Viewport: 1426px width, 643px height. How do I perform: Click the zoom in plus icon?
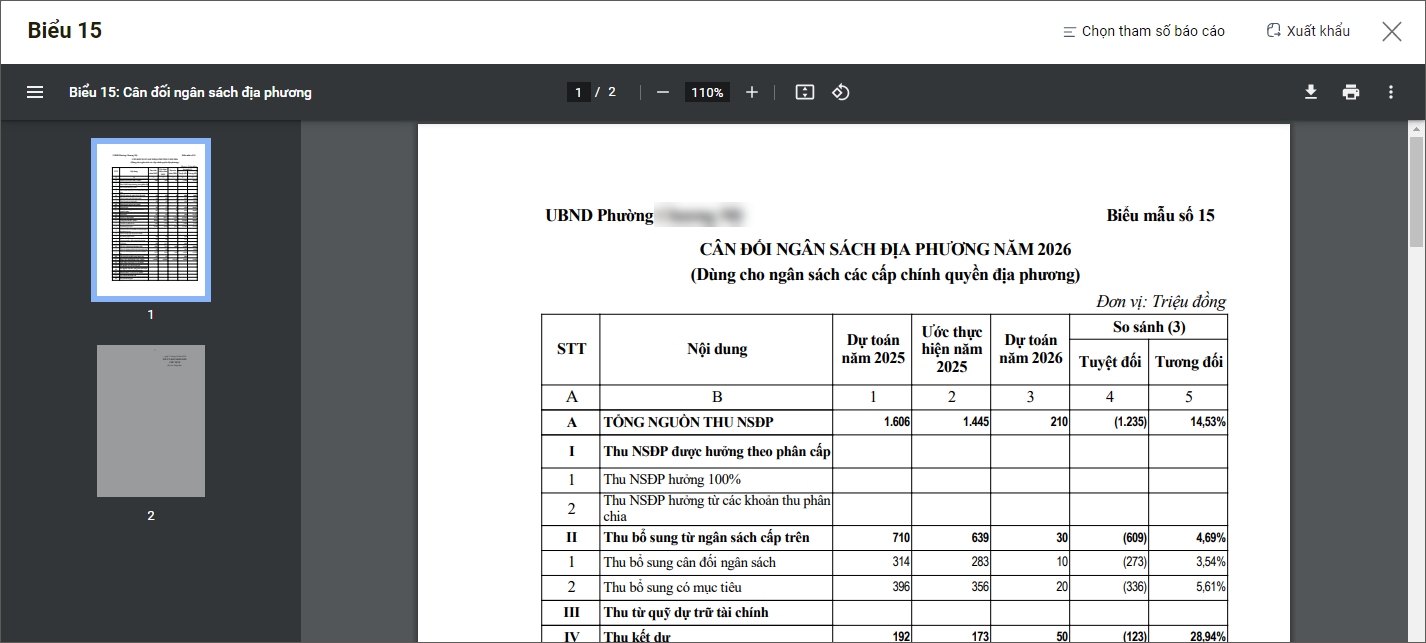[752, 92]
